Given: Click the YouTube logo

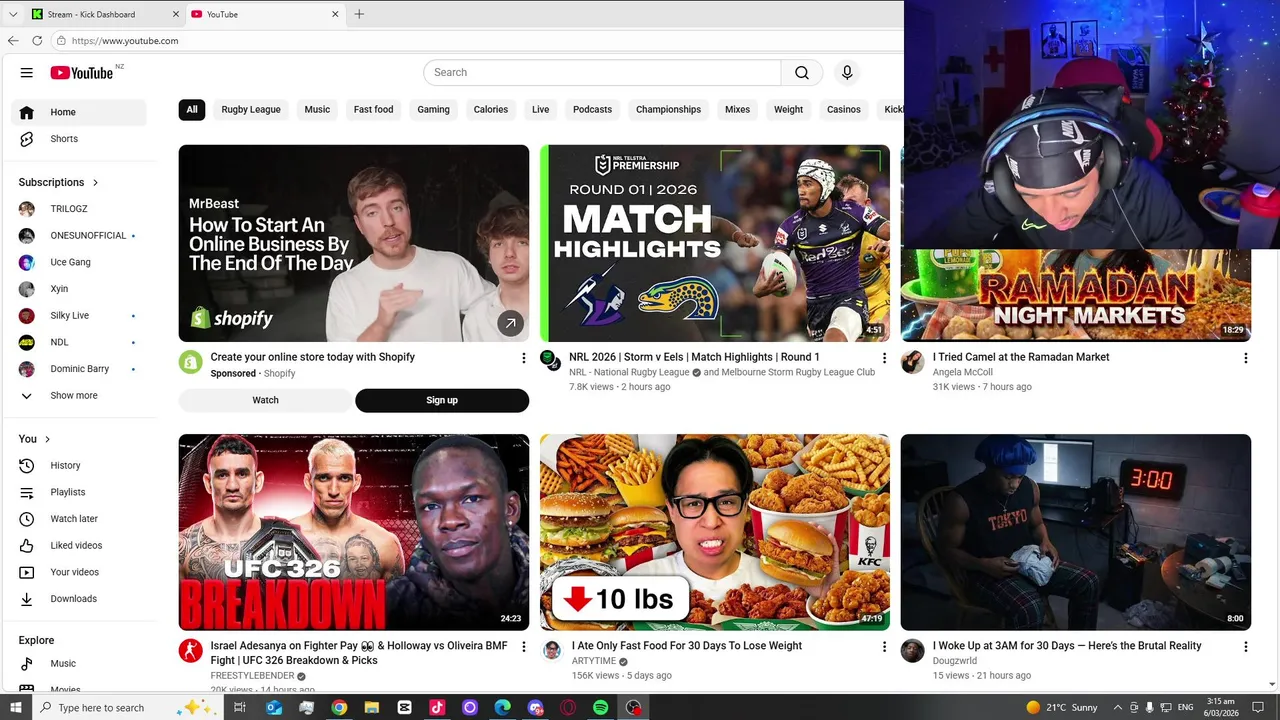Looking at the screenshot, I should tap(82, 72).
